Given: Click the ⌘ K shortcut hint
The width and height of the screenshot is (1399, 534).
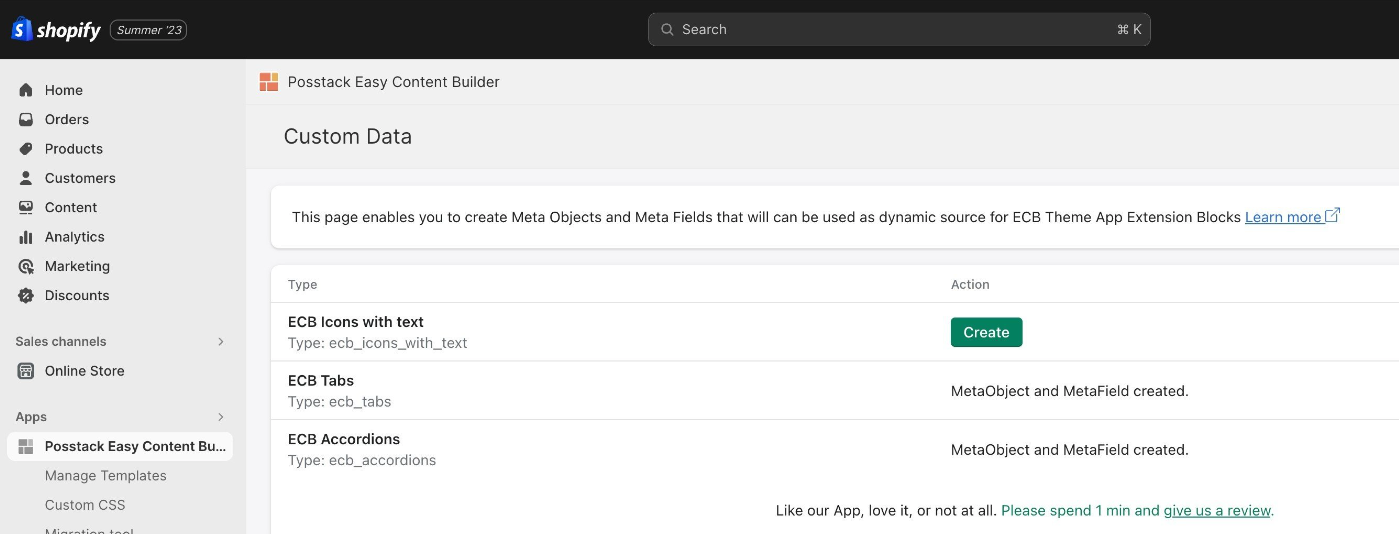Looking at the screenshot, I should pyautogui.click(x=1129, y=30).
